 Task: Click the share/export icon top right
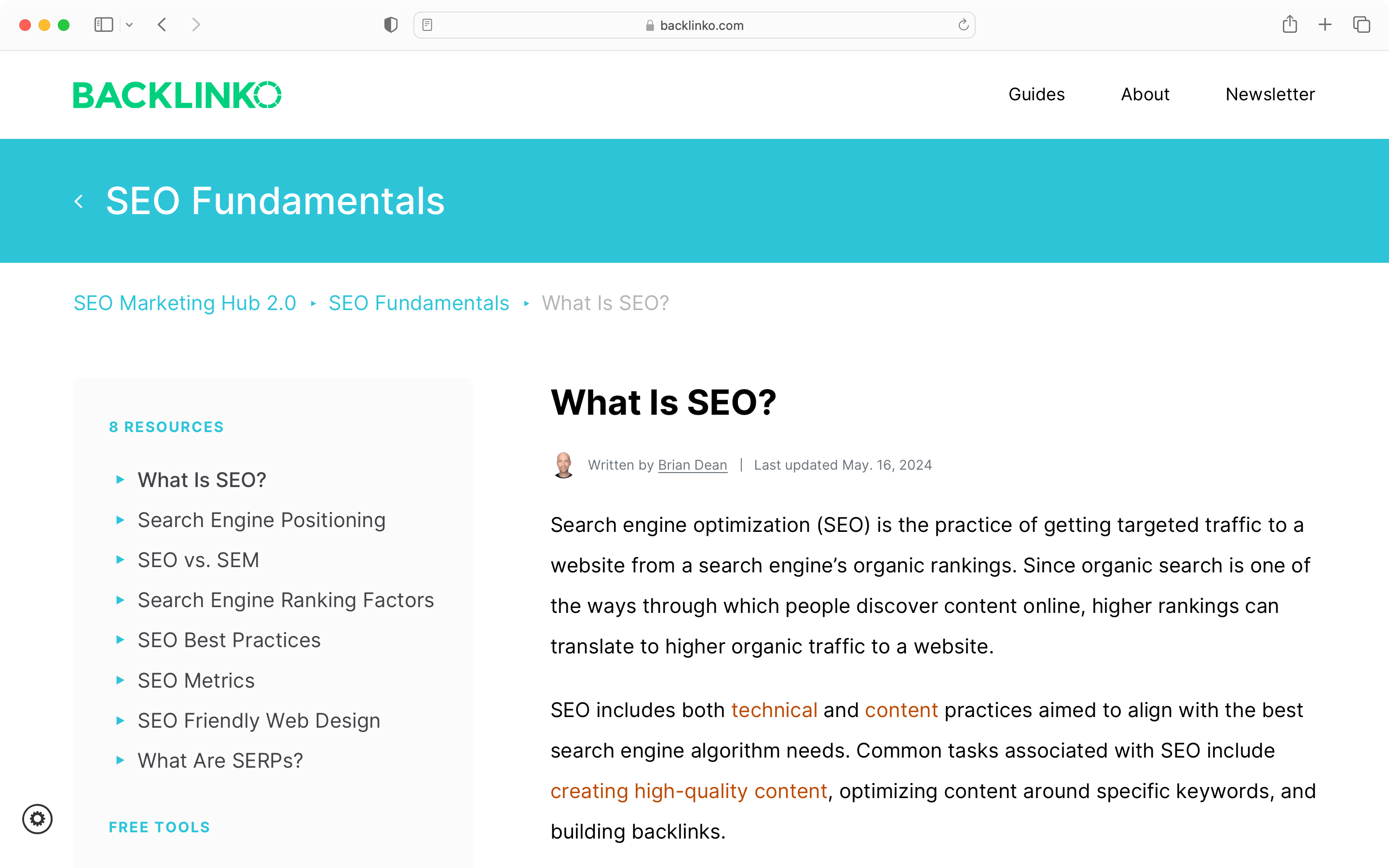click(1291, 25)
